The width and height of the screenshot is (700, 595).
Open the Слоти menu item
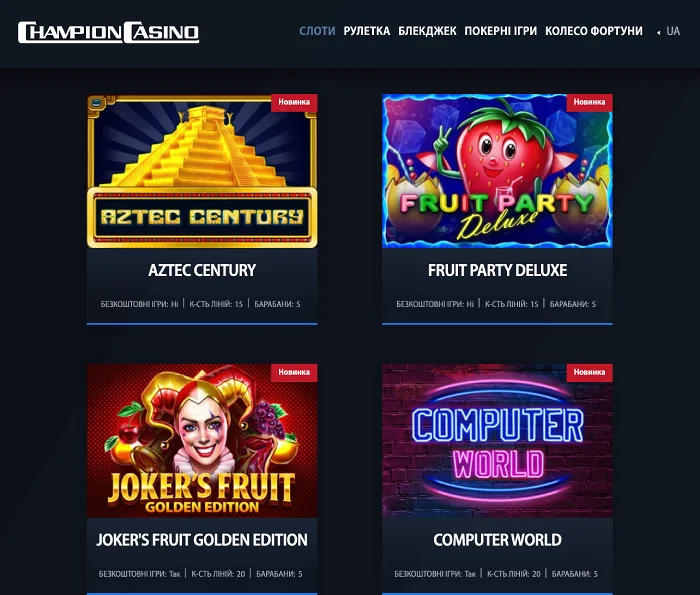point(317,31)
